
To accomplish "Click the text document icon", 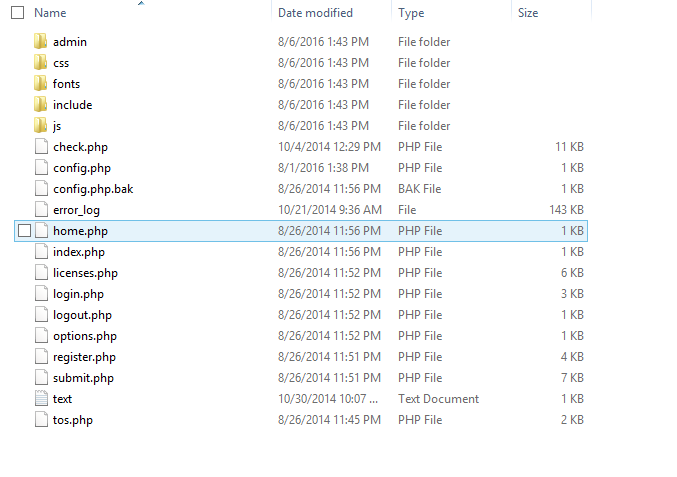I will pyautogui.click(x=41, y=399).
